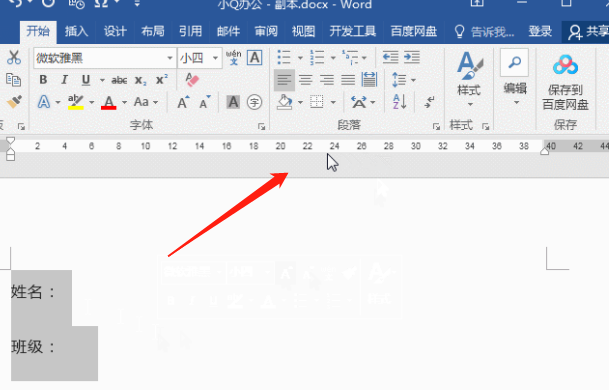Click the 班级： text line
Viewport: 609px width, 390px height.
click(x=34, y=346)
